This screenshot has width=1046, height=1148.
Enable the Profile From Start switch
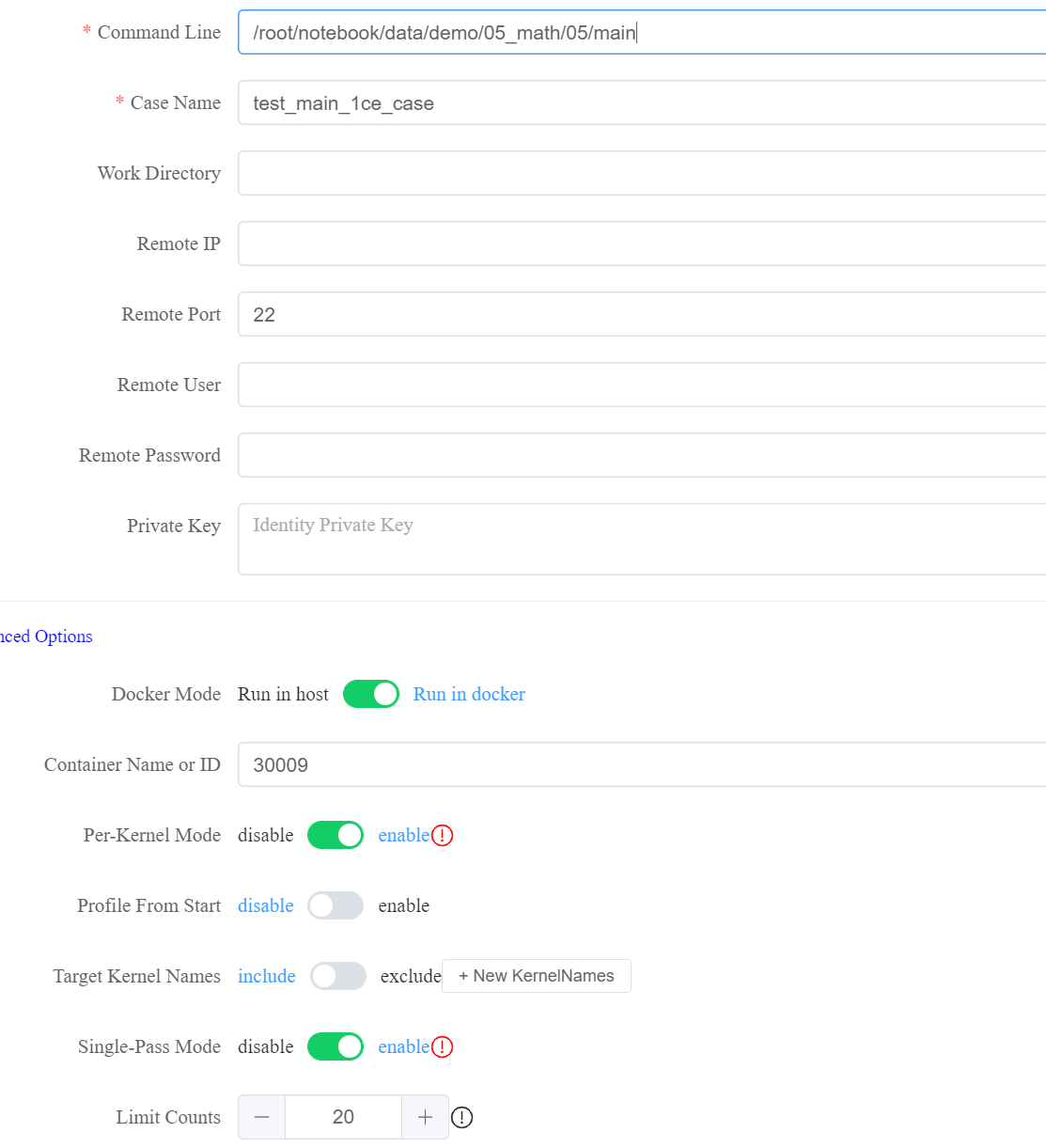pyautogui.click(x=336, y=905)
